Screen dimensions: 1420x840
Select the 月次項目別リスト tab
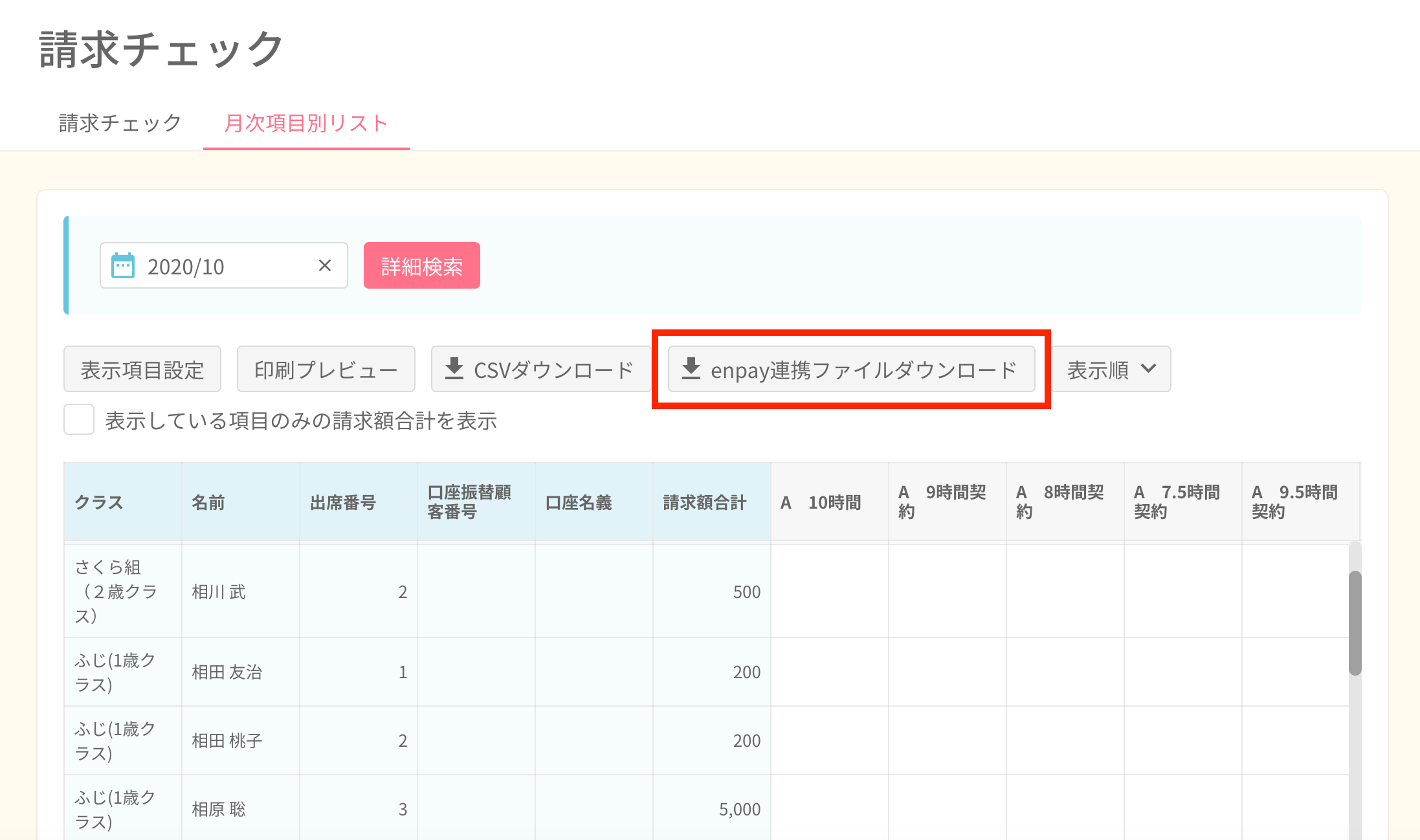point(306,123)
